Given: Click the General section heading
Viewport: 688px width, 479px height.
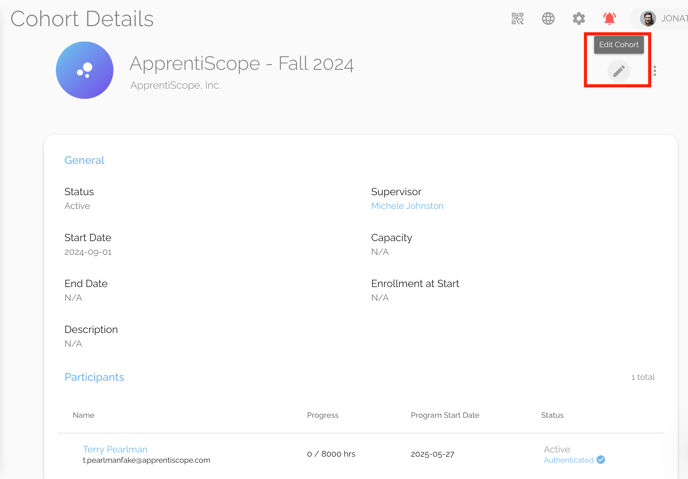Looking at the screenshot, I should click(84, 160).
